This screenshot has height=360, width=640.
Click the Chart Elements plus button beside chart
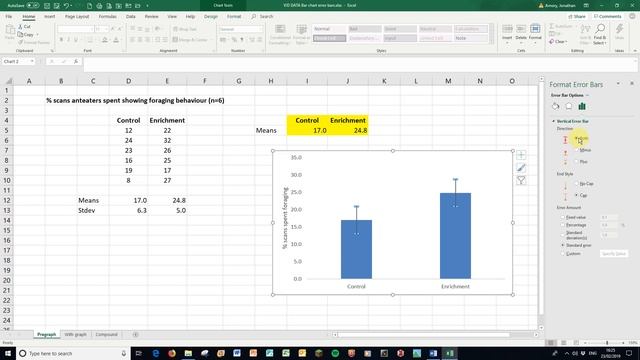(x=521, y=155)
